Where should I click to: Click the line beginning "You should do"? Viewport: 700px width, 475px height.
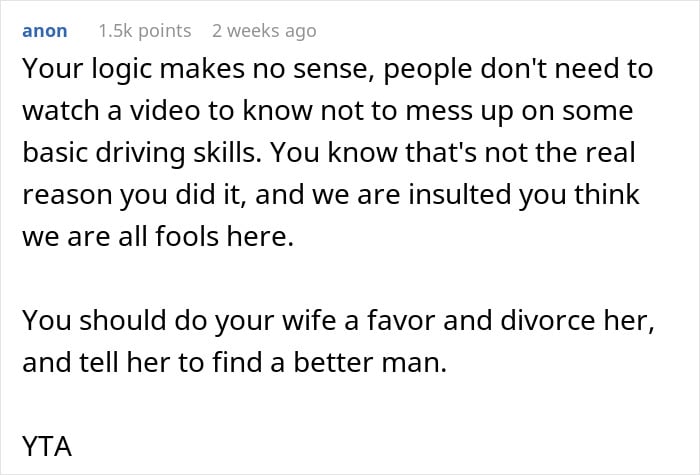point(338,321)
